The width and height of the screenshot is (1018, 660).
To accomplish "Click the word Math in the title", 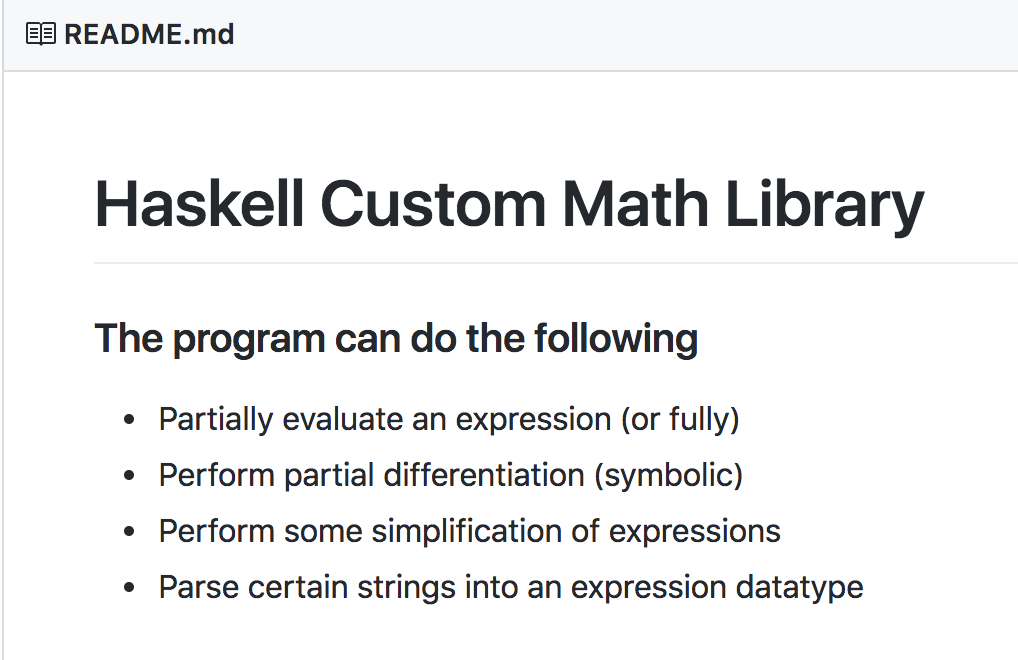I will 635,204.
